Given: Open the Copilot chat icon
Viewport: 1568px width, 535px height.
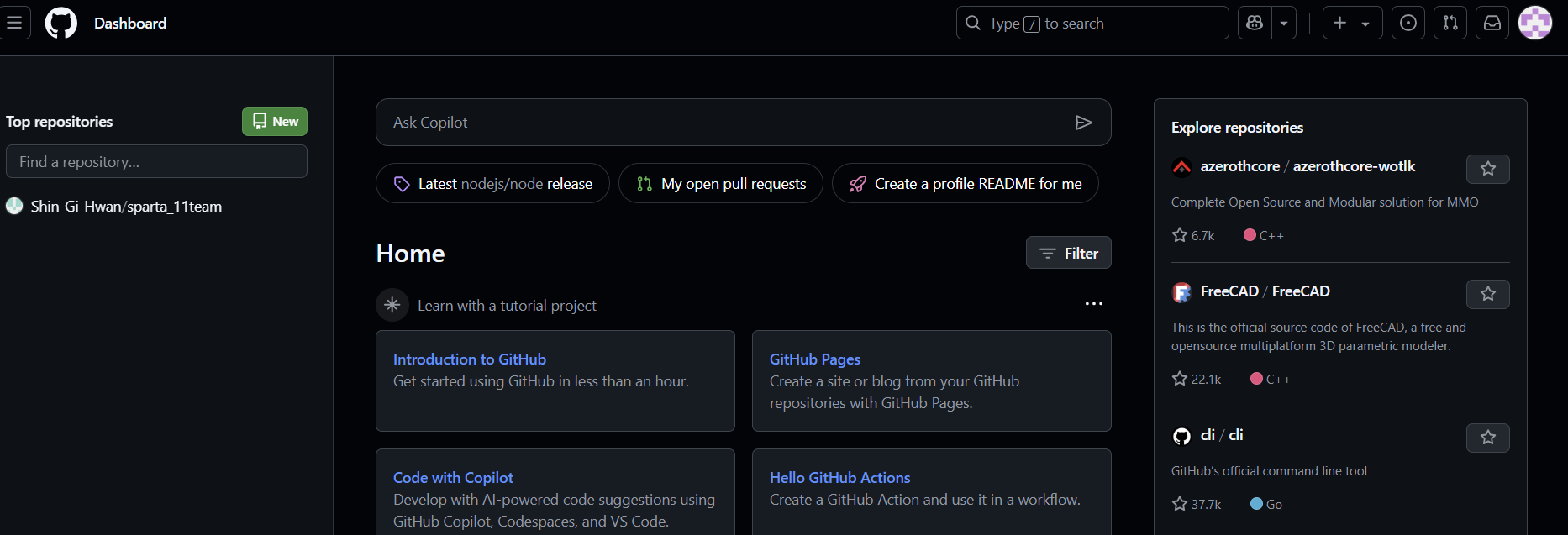Looking at the screenshot, I should 1255,23.
